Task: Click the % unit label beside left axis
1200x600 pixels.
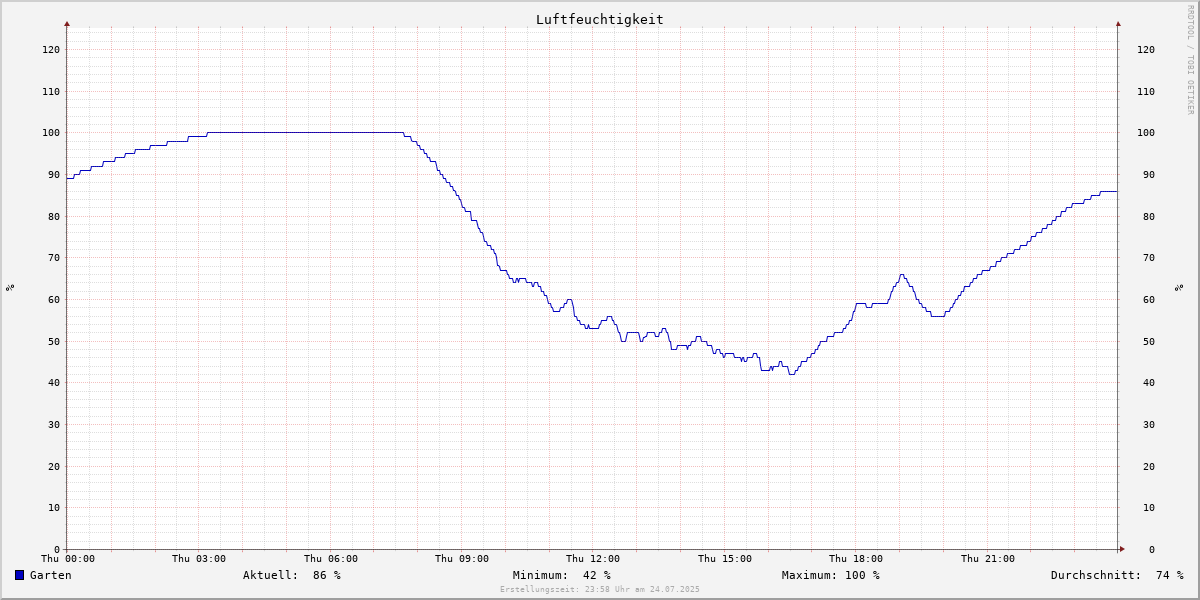Action: 10,288
